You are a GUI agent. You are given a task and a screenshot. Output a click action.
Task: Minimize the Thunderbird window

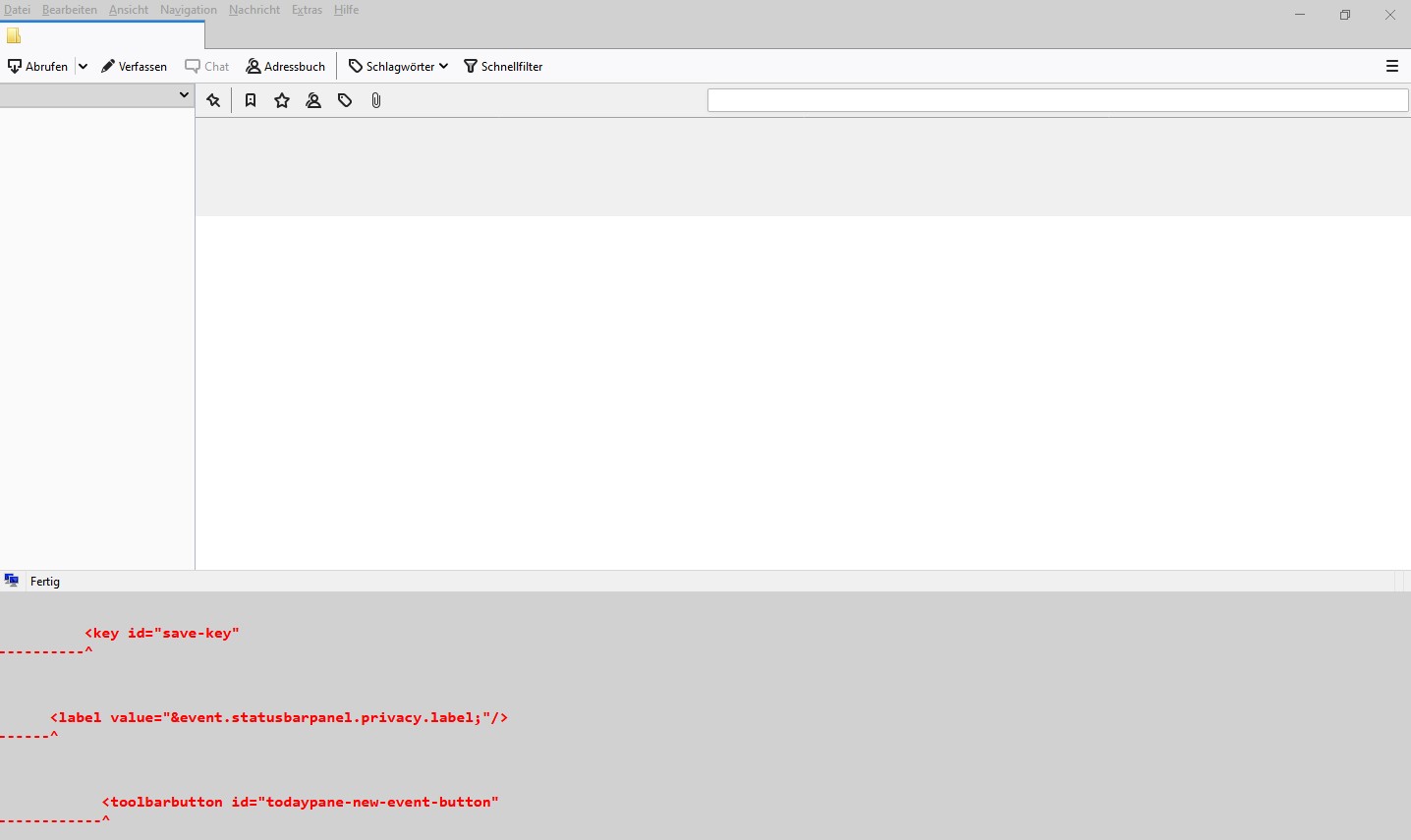1300,15
